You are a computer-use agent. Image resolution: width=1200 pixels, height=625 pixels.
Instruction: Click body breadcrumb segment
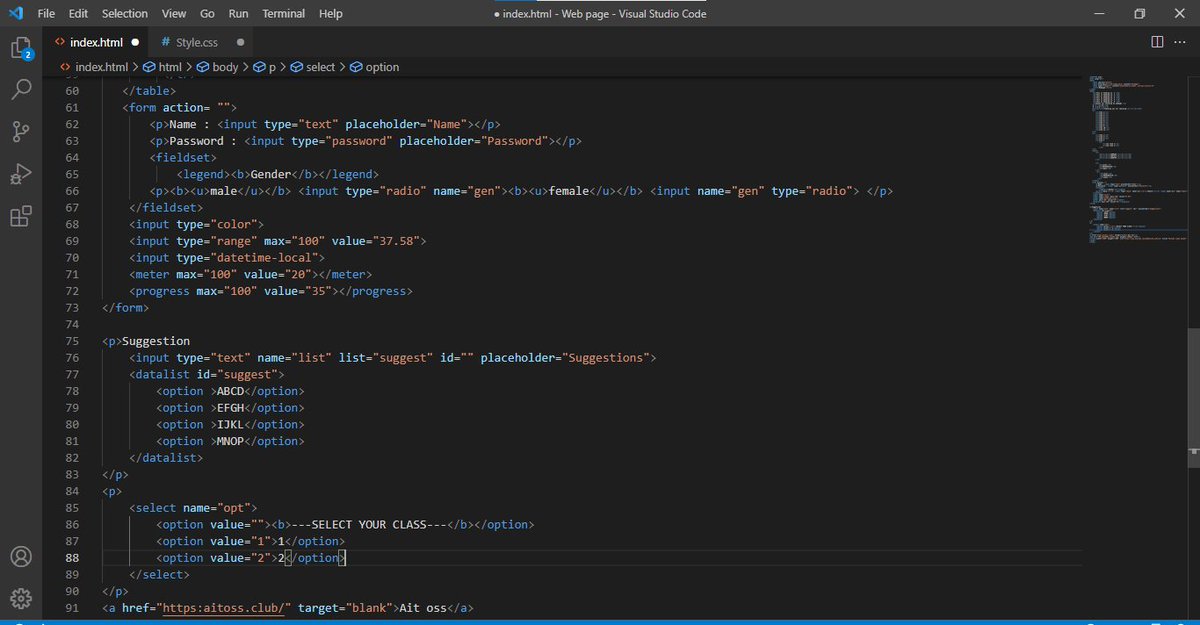pos(217,67)
